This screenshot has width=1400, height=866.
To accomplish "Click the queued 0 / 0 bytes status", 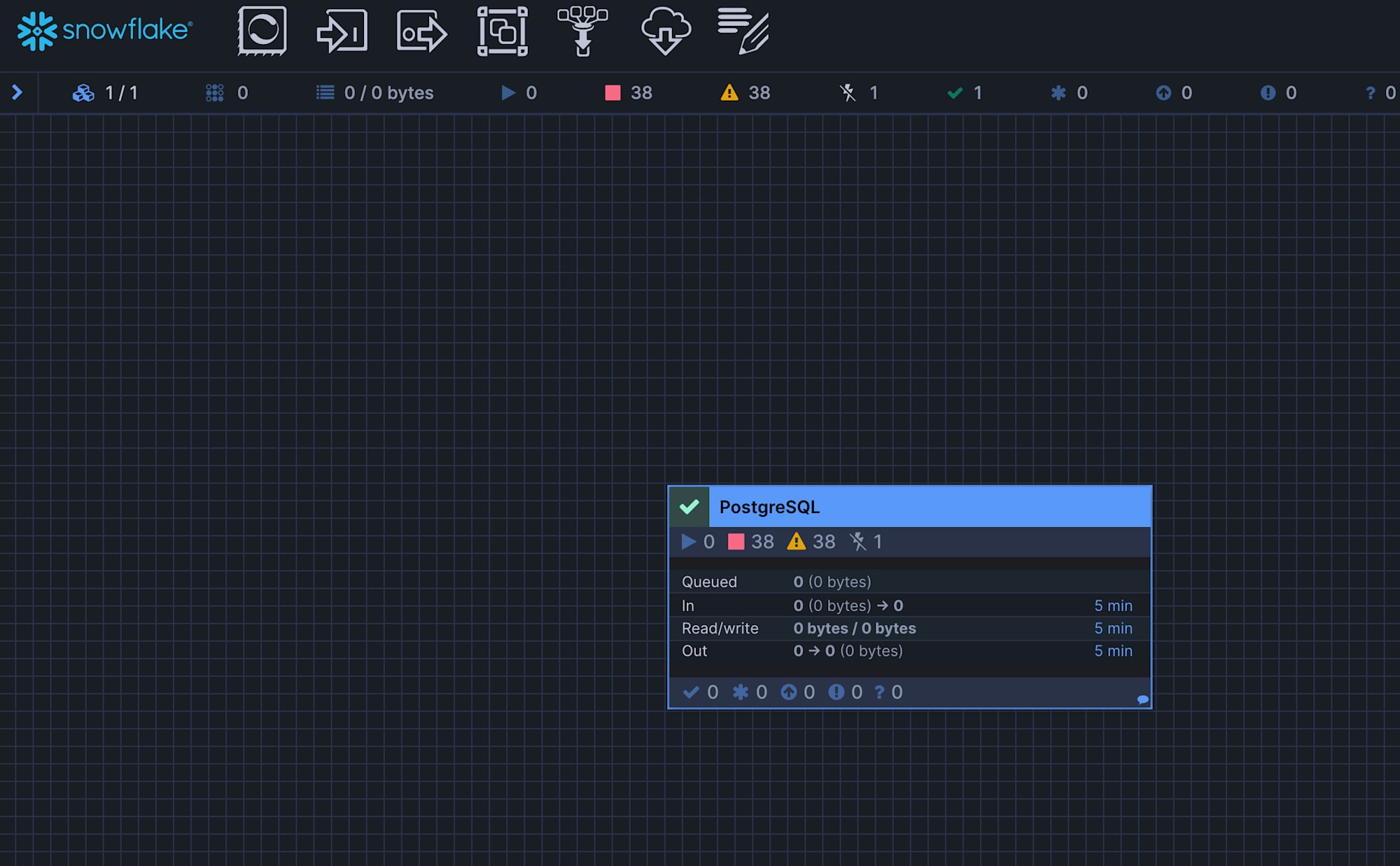I will click(374, 92).
